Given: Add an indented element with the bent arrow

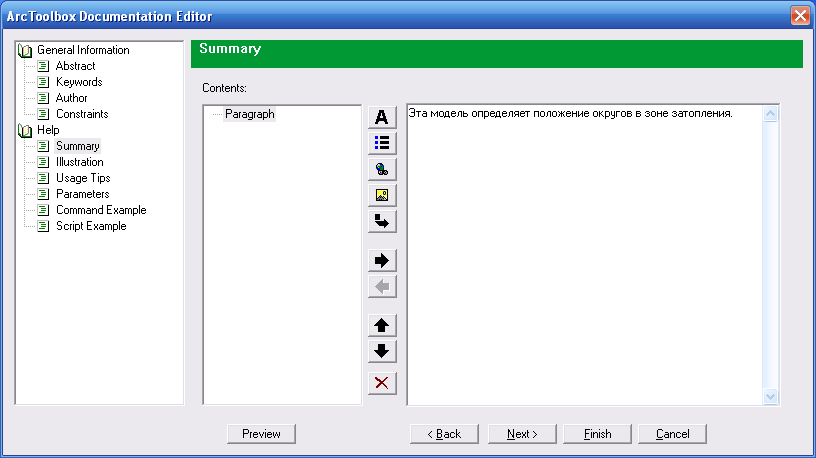Looking at the screenshot, I should pos(382,222).
